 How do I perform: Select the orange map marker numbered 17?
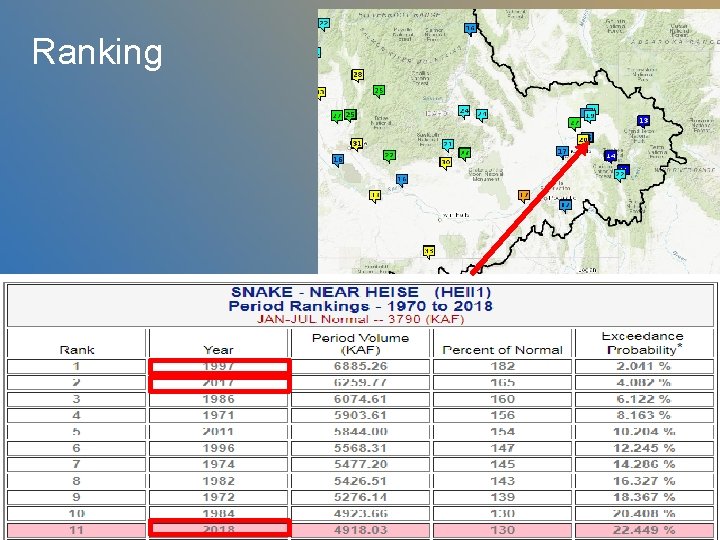[x=523, y=196]
